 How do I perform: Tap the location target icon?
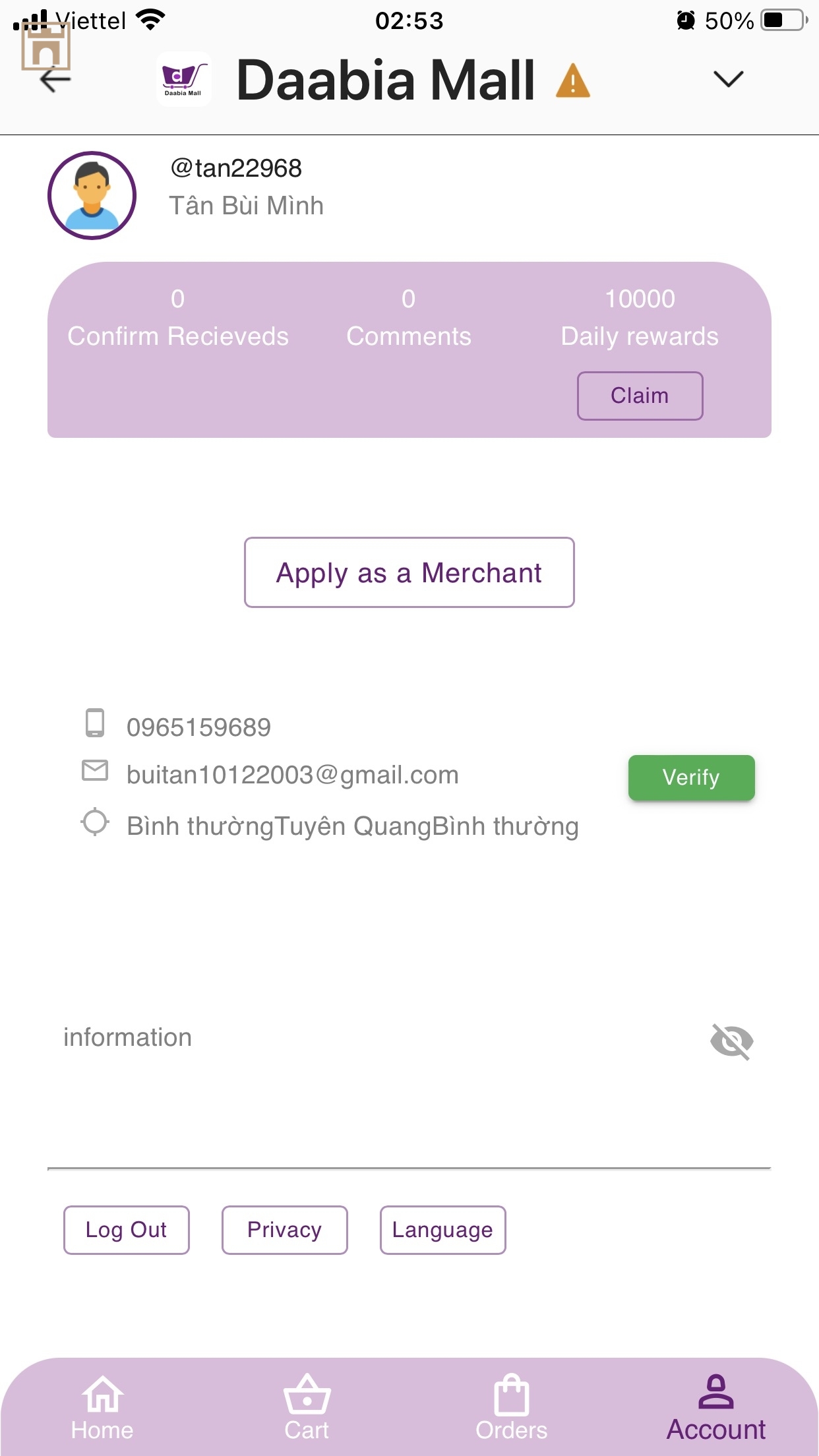pyautogui.click(x=95, y=822)
